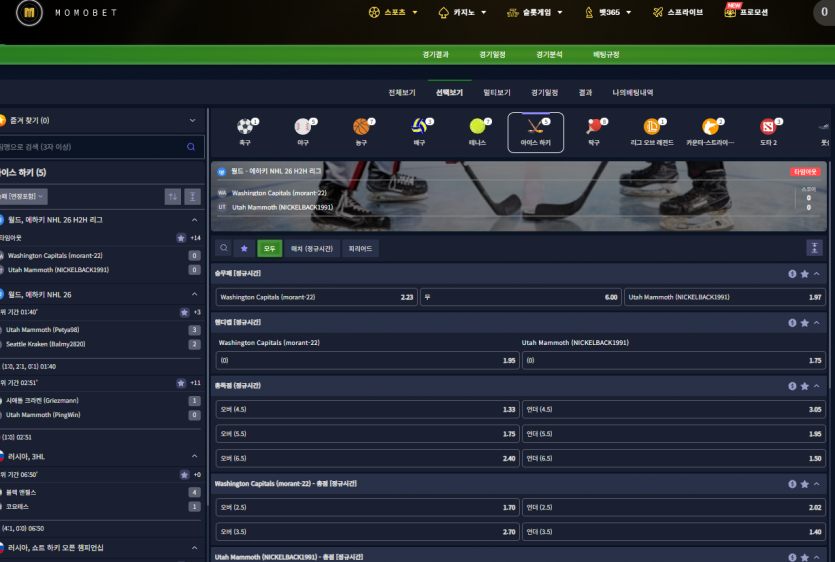Select the 배구 volleyball sport icon
The image size is (835, 562).
pyautogui.click(x=420, y=132)
